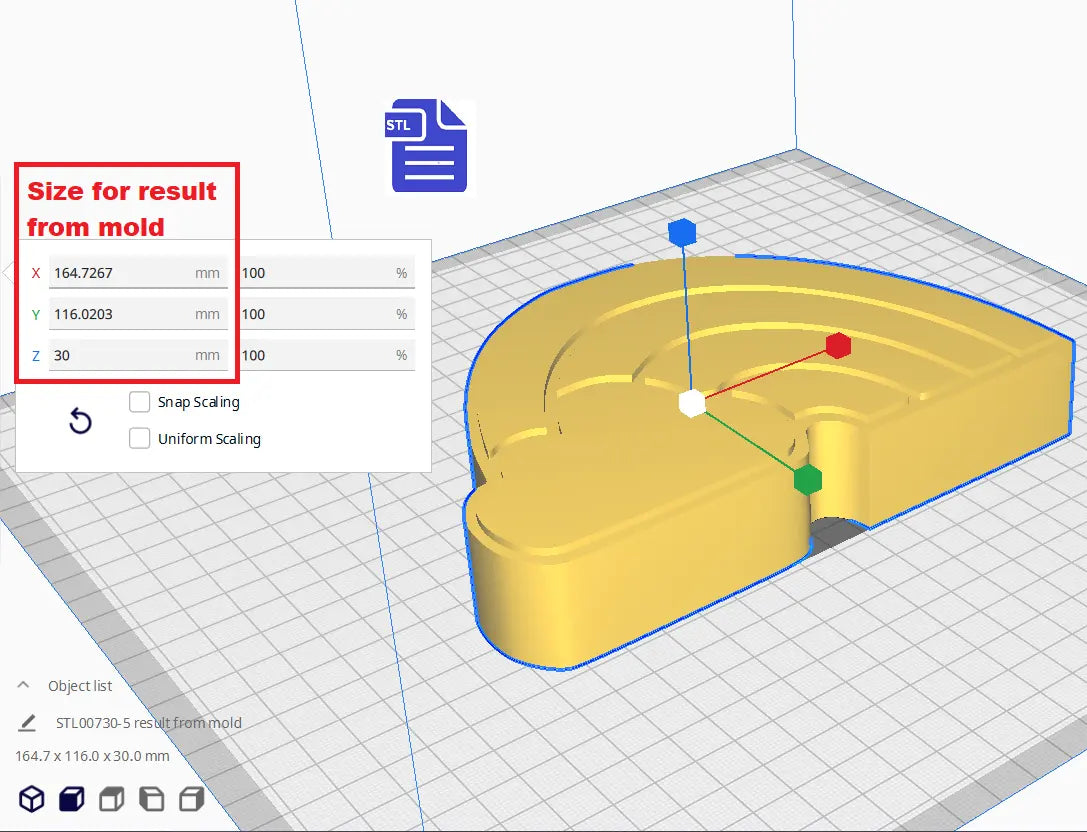Image resolution: width=1087 pixels, height=832 pixels.
Task: Enable the Snap Scaling checkbox
Action: point(141,402)
